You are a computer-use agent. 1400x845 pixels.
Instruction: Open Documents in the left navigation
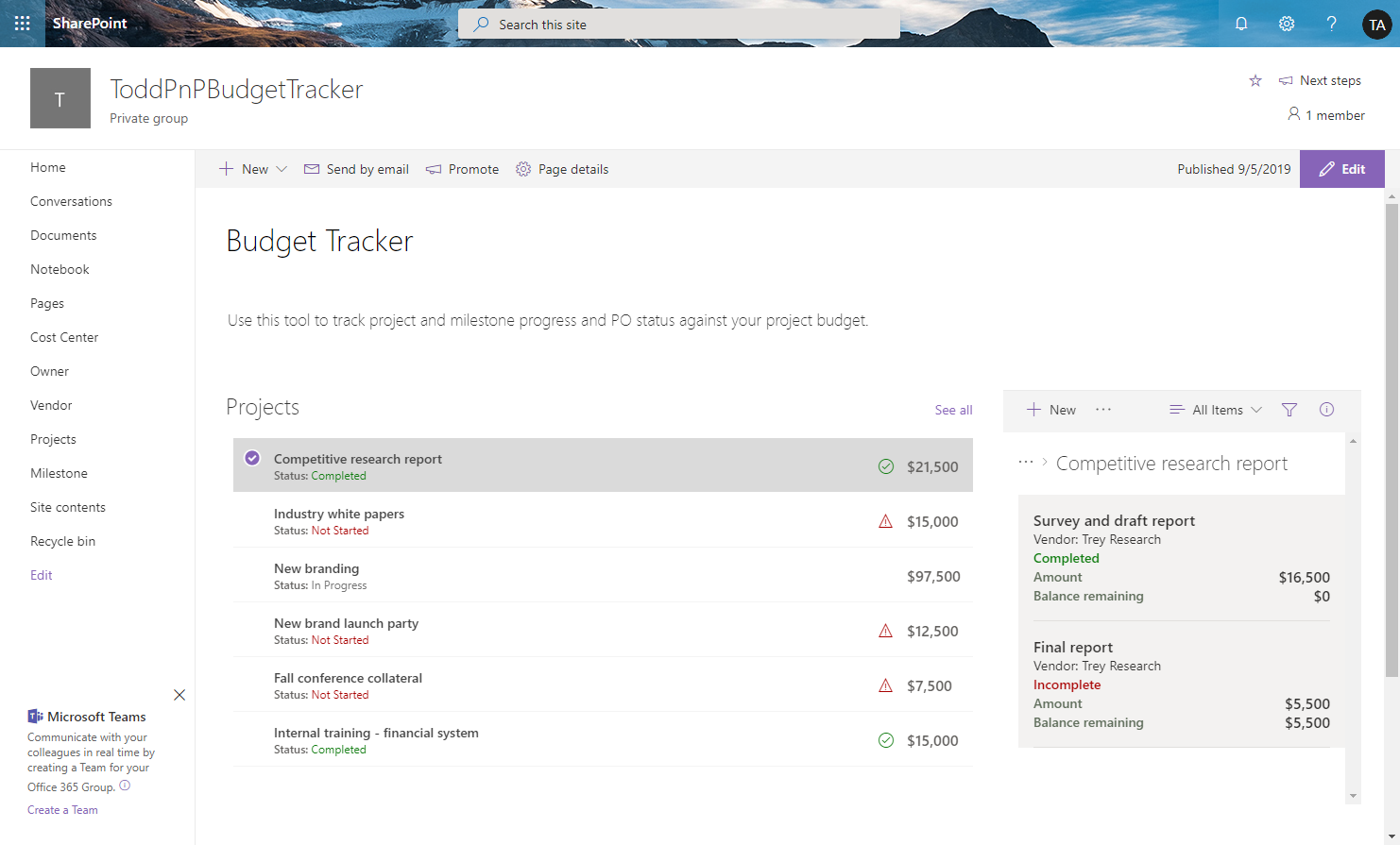tap(63, 235)
